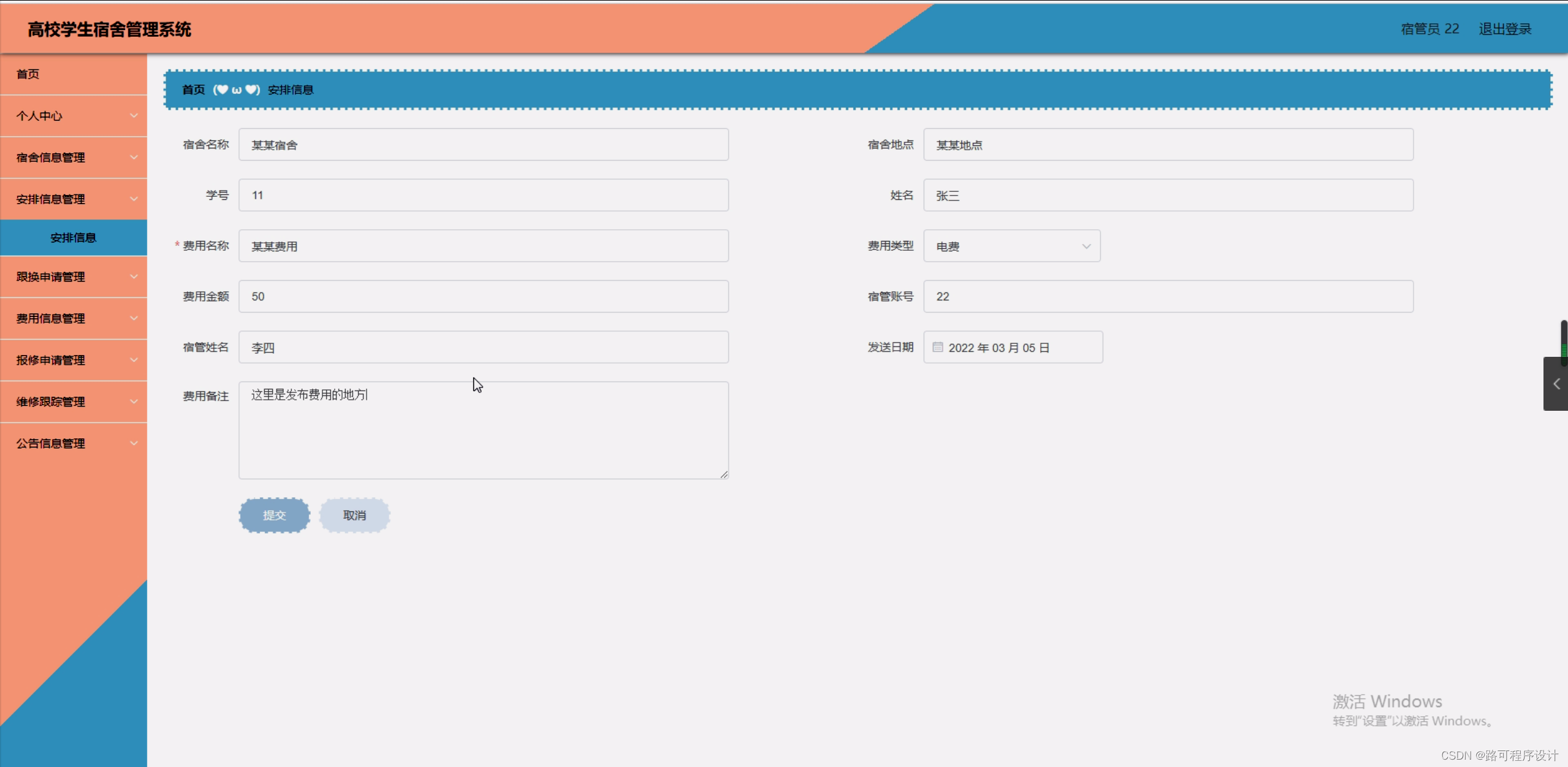The width and height of the screenshot is (1568, 767).
Task: Click the 取消 cancel button
Action: (x=354, y=515)
